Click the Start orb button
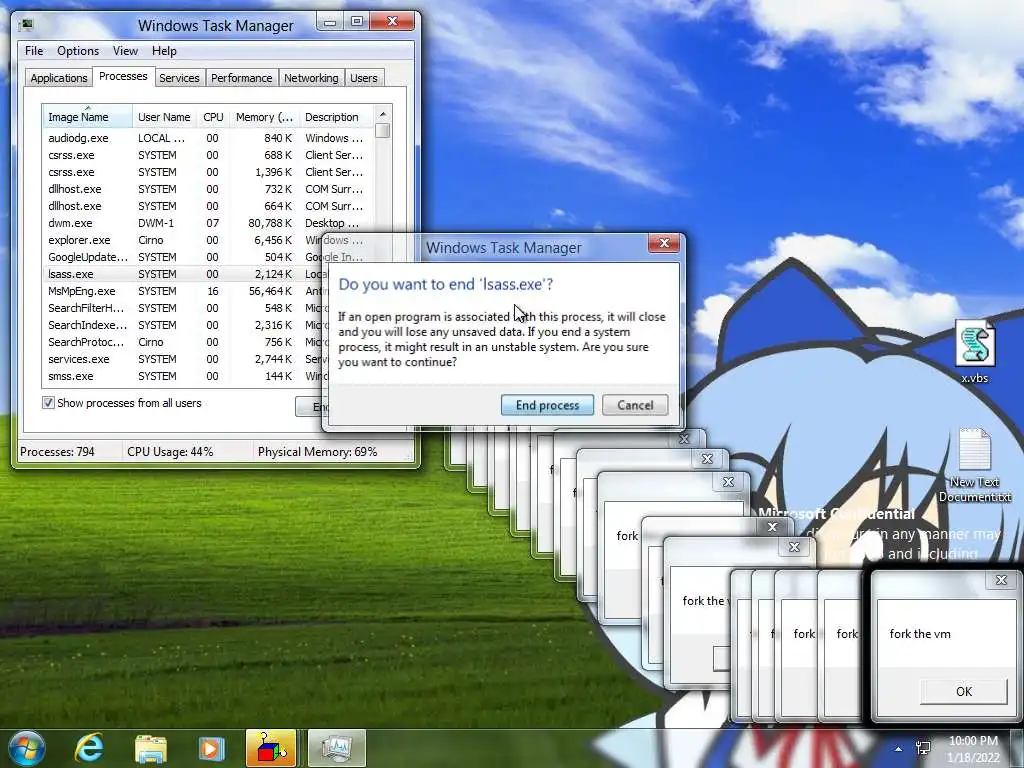The width and height of the screenshot is (1024, 768). 27,748
